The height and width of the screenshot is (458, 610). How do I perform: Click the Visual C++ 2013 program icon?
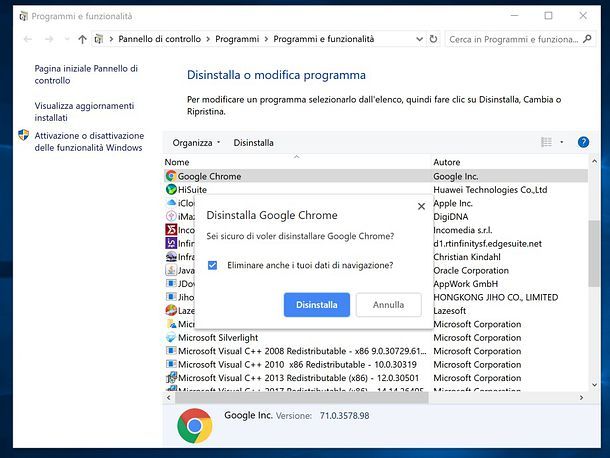(171, 377)
